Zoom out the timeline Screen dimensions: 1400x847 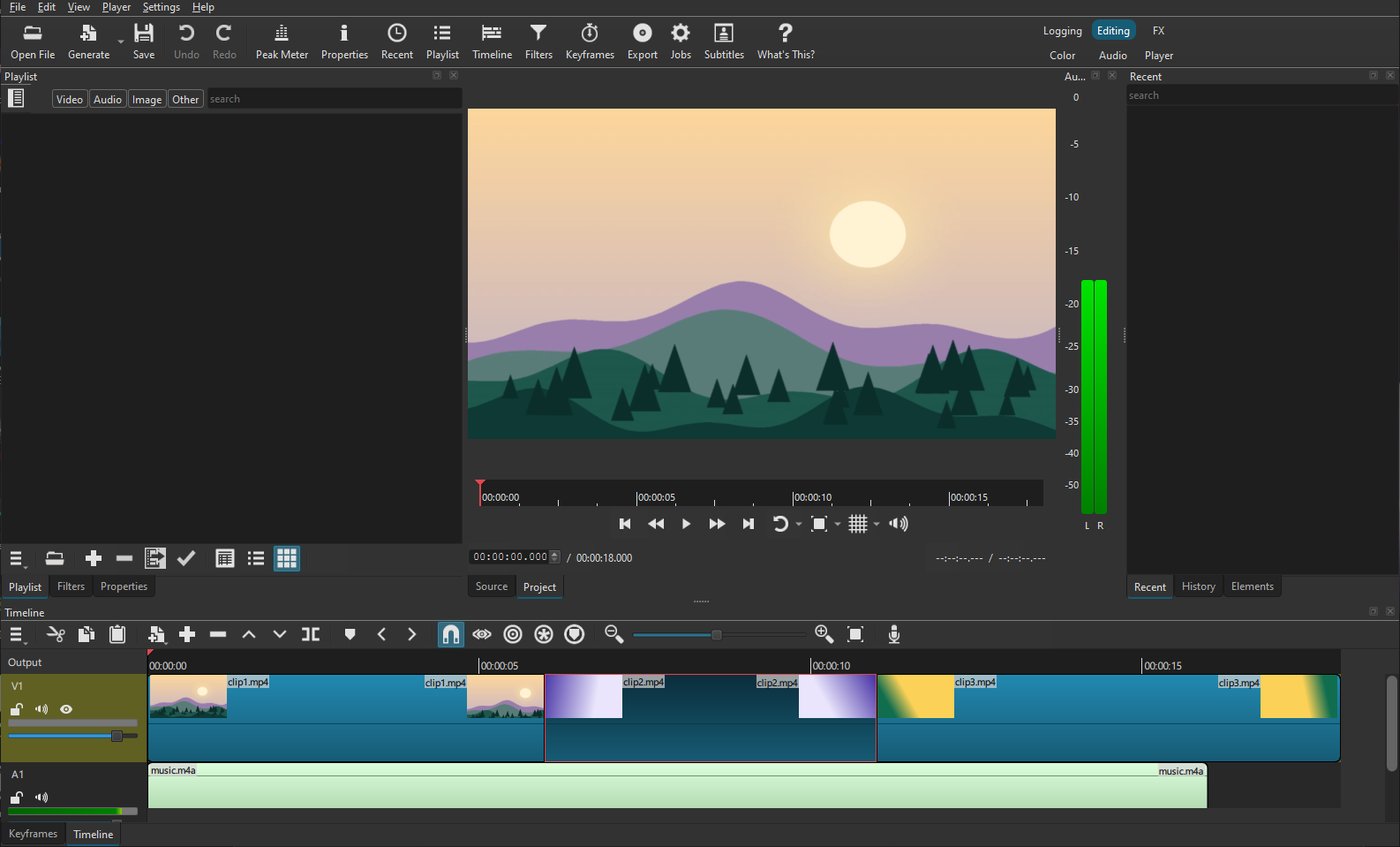point(614,634)
